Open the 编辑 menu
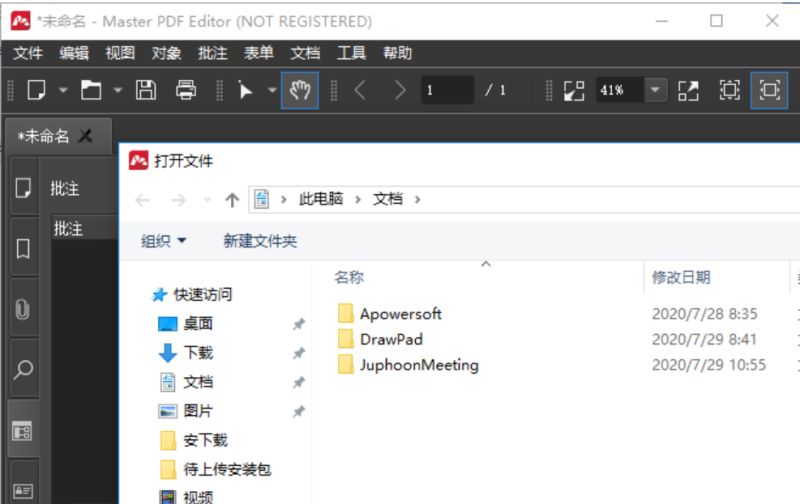This screenshot has height=504, width=800. pyautogui.click(x=74, y=53)
